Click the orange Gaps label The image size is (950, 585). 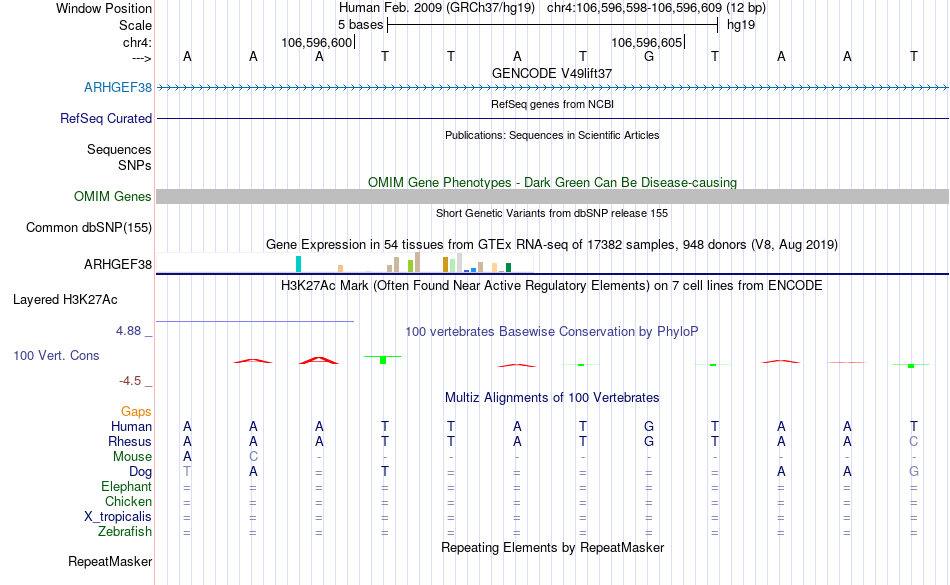[x=136, y=411]
